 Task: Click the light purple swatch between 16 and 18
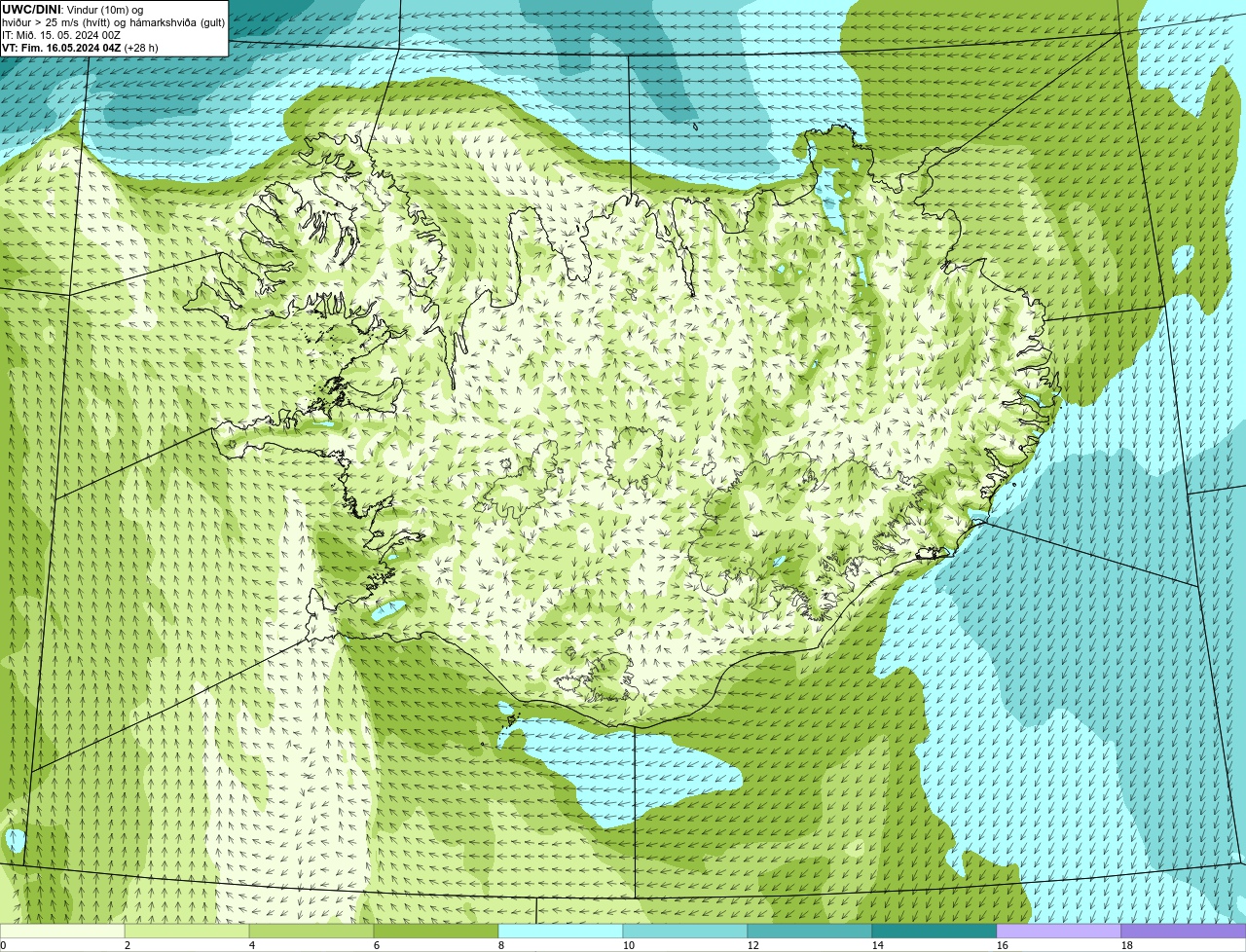pos(1059,931)
